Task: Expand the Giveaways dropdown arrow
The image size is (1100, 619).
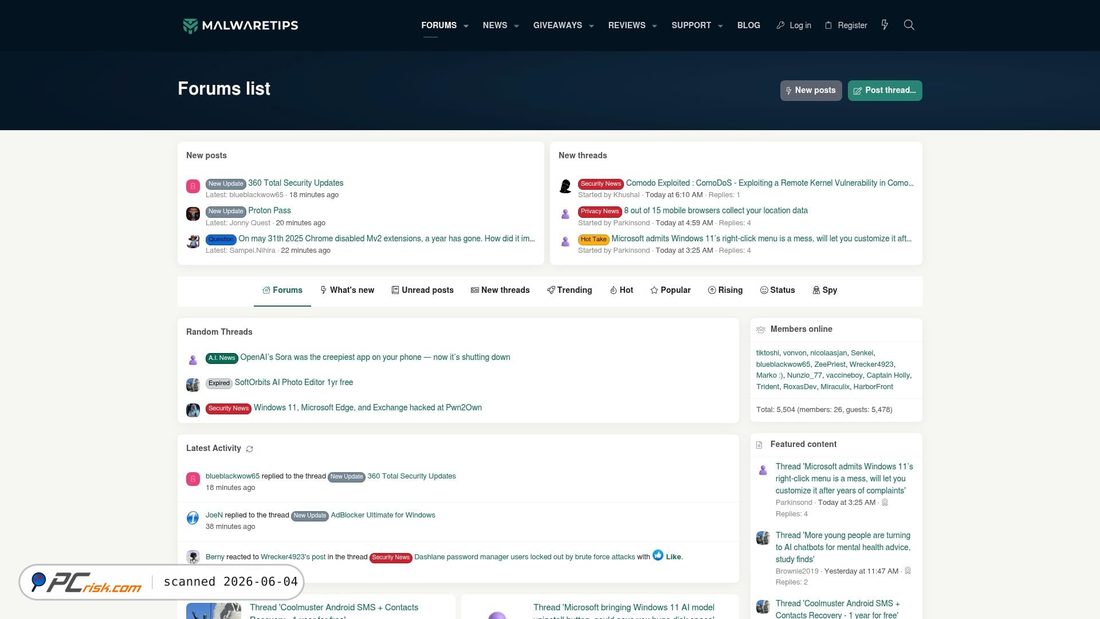Action: click(591, 26)
